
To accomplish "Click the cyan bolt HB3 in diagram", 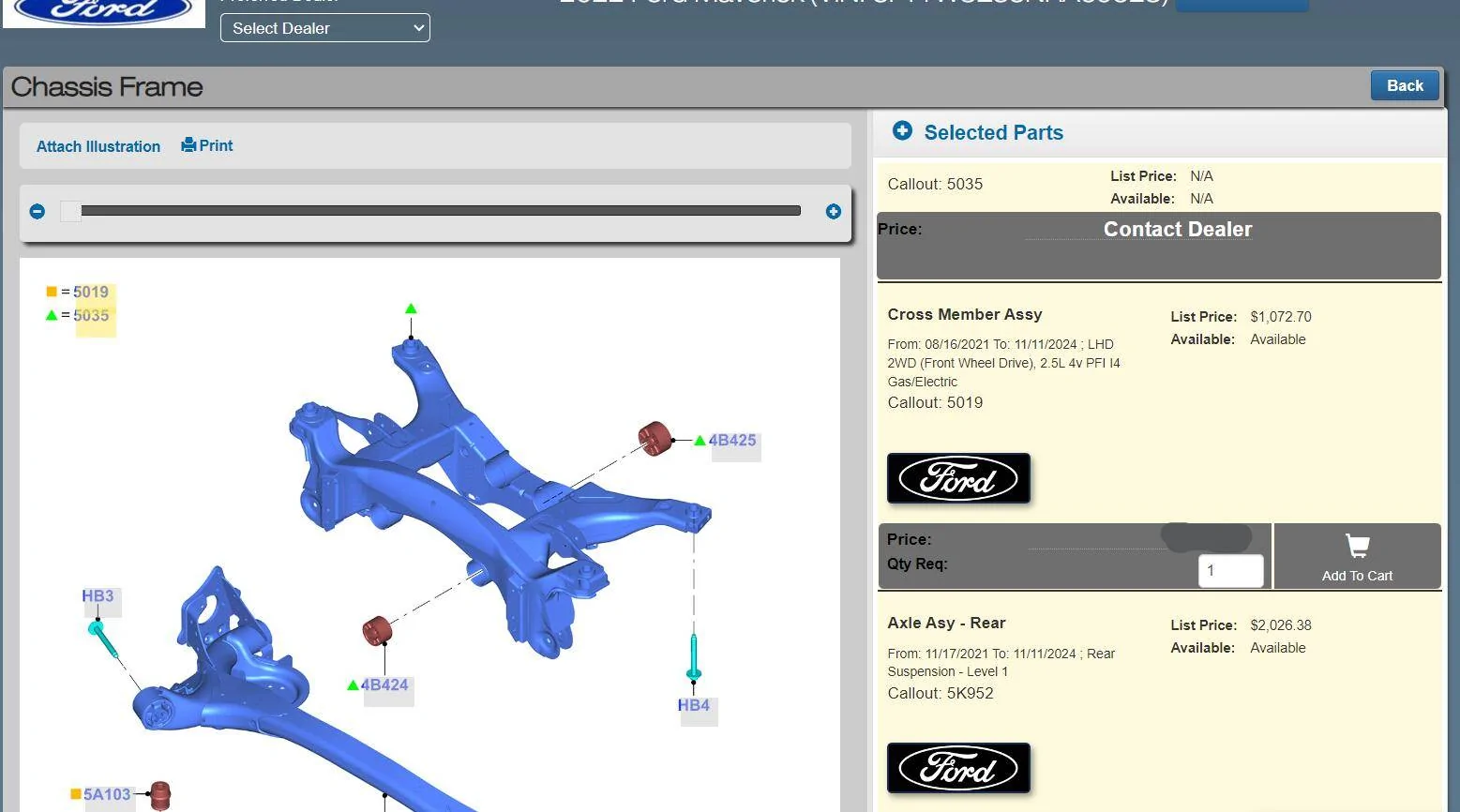I will point(101,638).
